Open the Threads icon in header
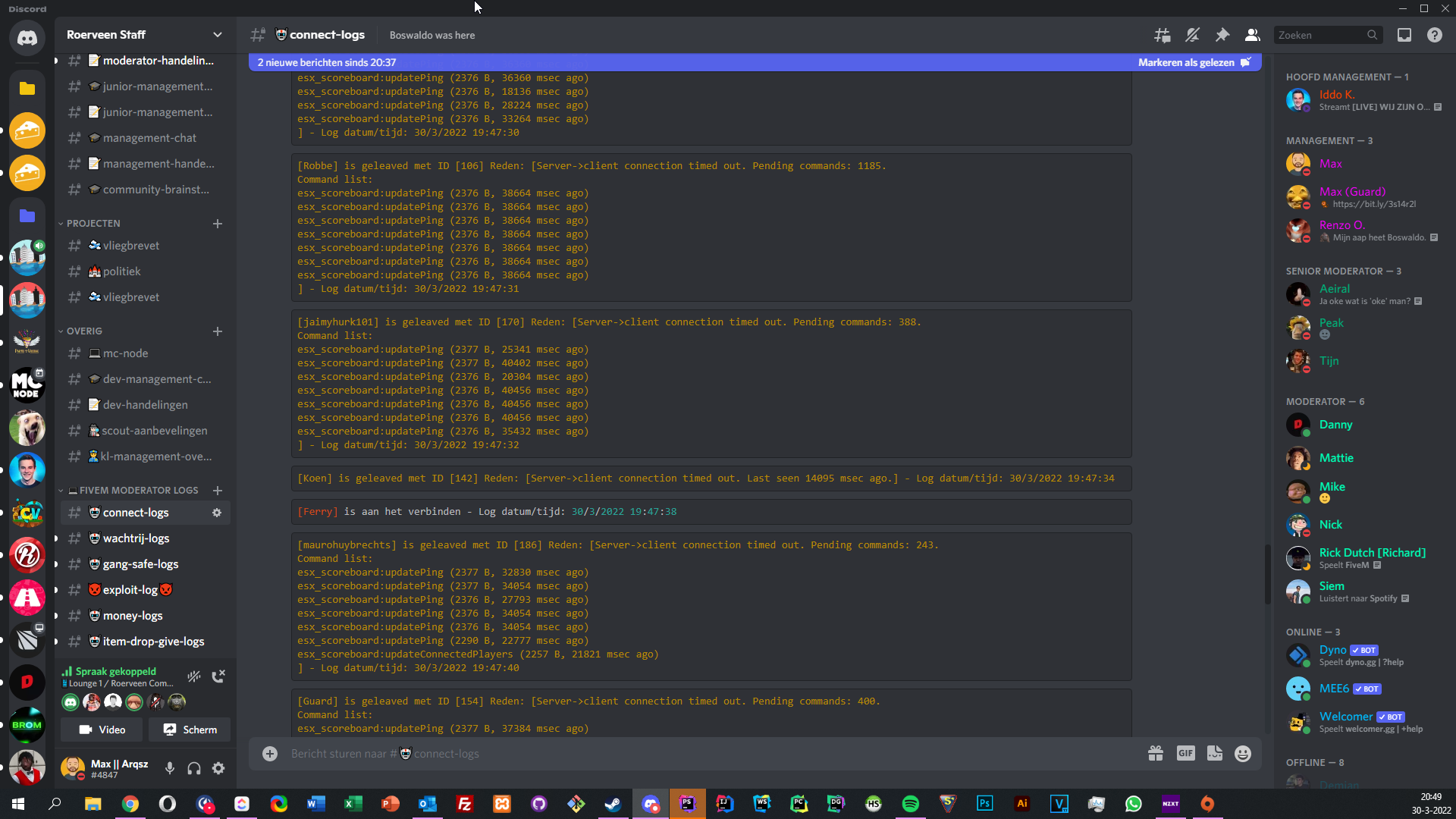The image size is (1456, 819). [1162, 35]
